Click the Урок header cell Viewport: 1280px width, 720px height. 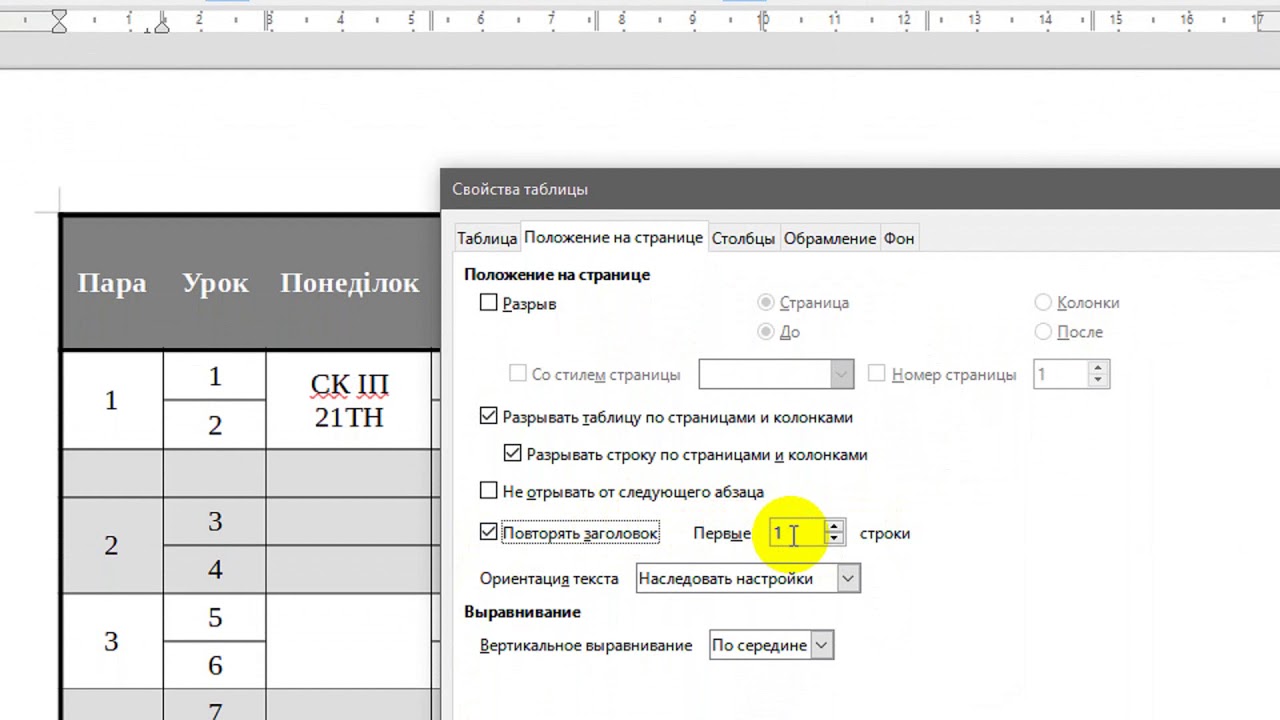[215, 283]
